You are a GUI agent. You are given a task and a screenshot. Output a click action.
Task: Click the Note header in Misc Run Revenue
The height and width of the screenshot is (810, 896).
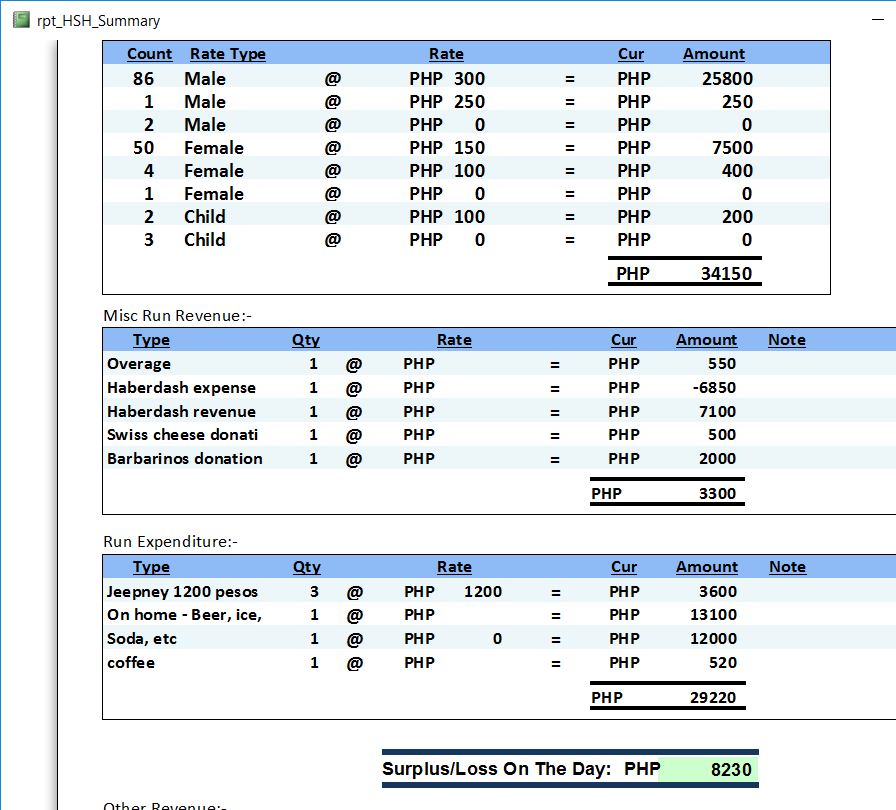point(786,340)
